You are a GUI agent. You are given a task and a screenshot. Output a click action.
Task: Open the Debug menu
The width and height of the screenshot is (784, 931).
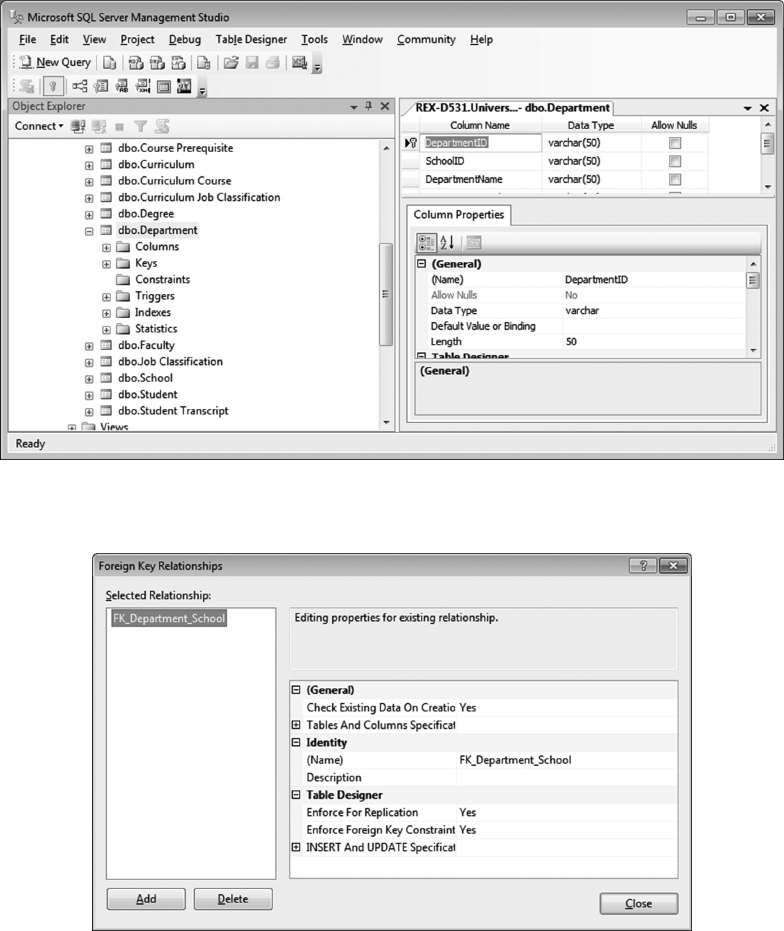pos(185,39)
